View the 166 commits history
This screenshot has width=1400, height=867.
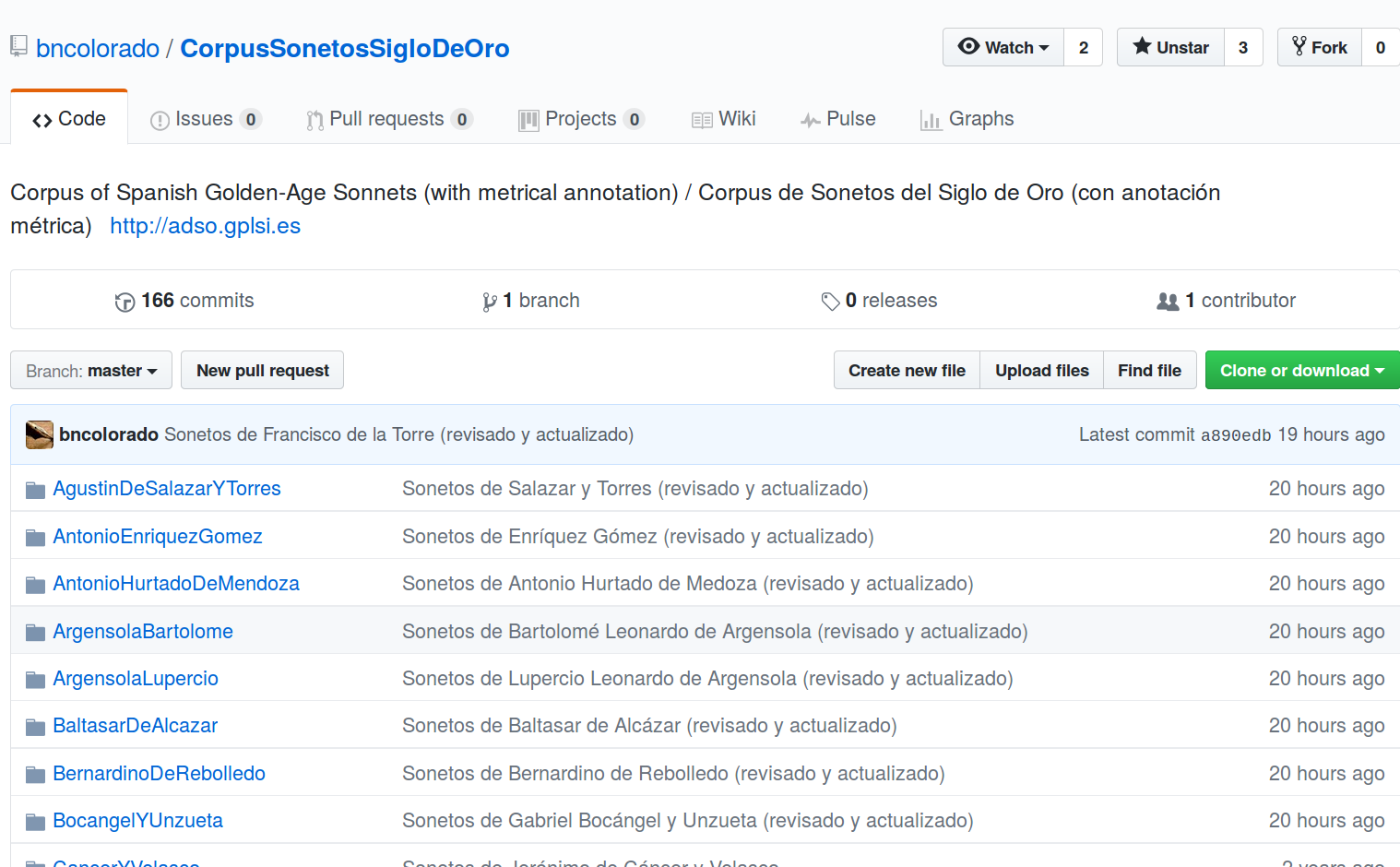tap(184, 301)
